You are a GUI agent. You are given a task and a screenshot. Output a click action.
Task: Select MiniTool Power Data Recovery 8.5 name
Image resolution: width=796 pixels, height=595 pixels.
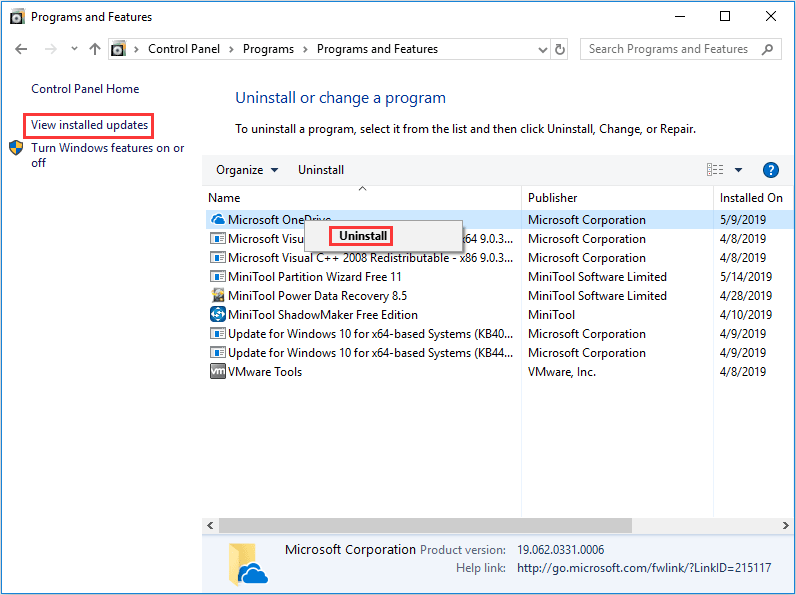pyautogui.click(x=317, y=296)
